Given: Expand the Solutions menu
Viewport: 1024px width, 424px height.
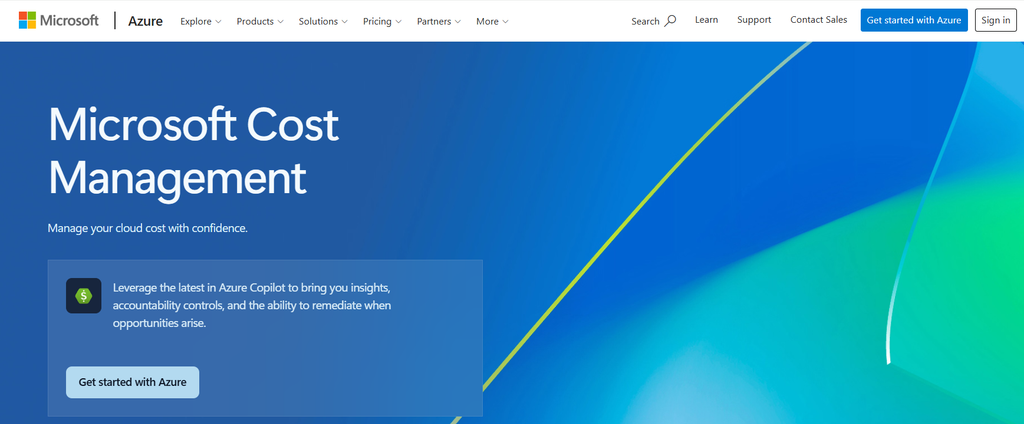Looking at the screenshot, I should 323,21.
